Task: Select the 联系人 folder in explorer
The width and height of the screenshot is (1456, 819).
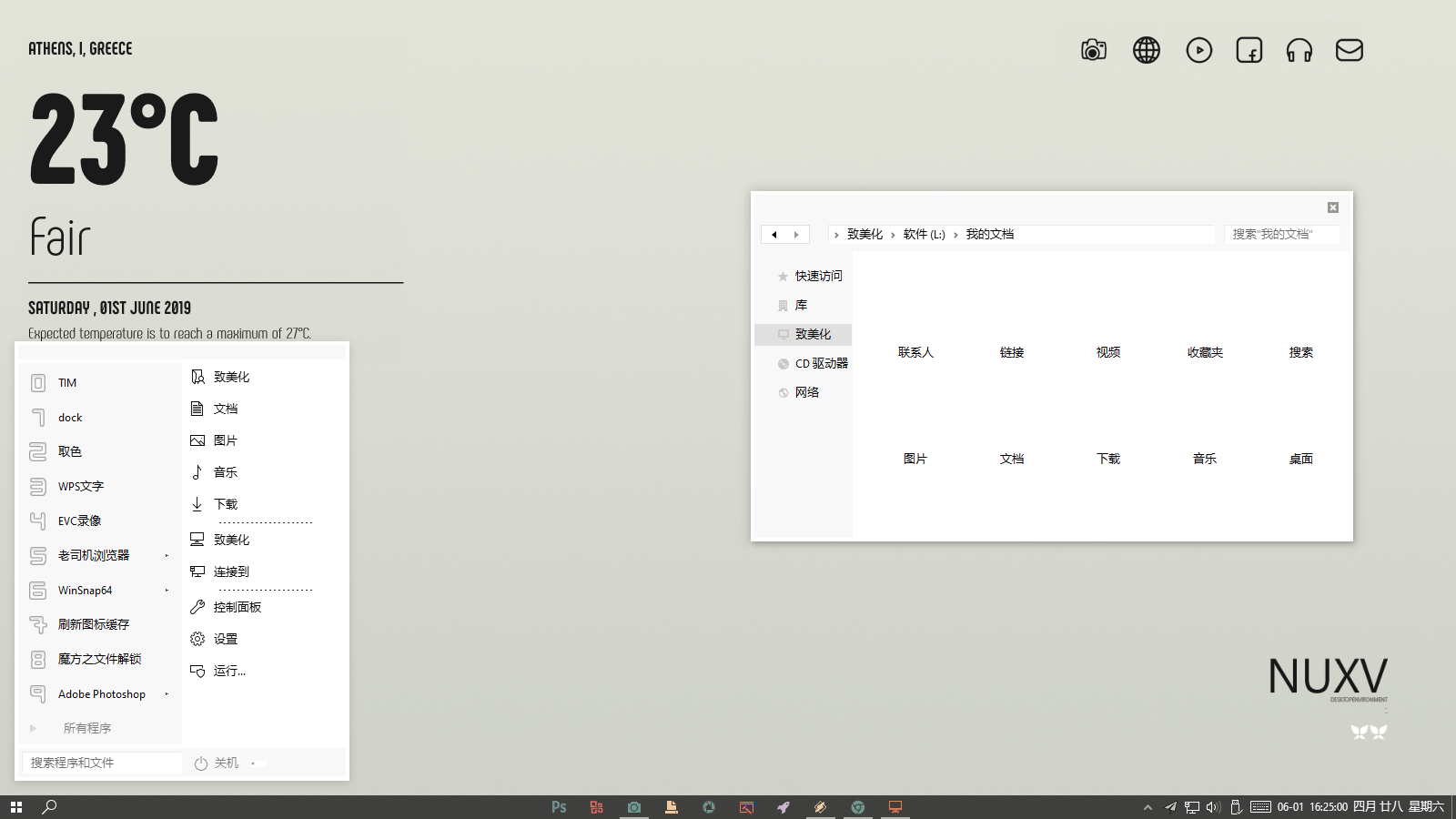Action: tap(915, 352)
